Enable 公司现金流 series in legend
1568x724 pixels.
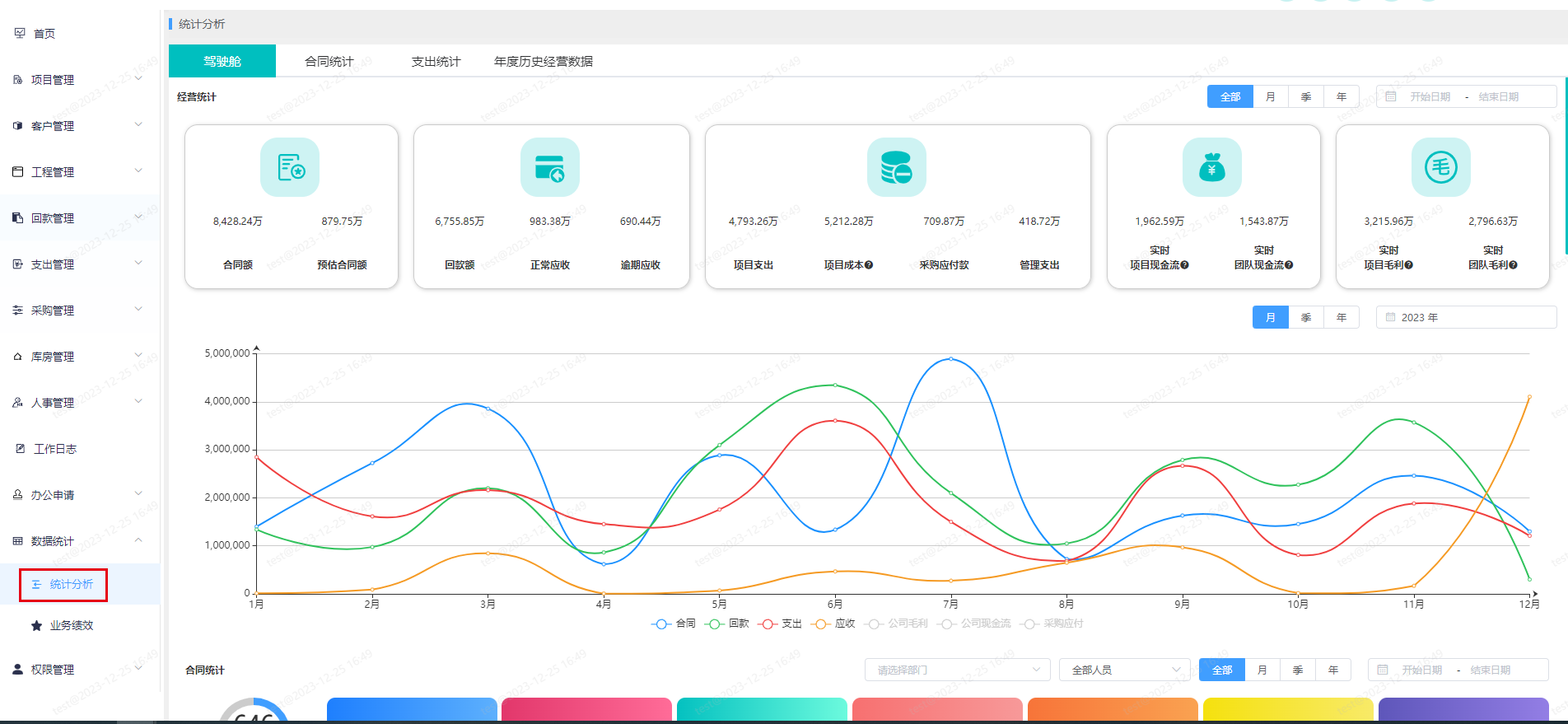[973, 624]
